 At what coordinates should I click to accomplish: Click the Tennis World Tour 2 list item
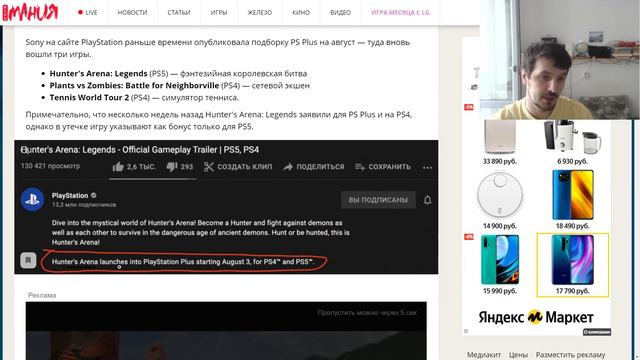(x=144, y=98)
